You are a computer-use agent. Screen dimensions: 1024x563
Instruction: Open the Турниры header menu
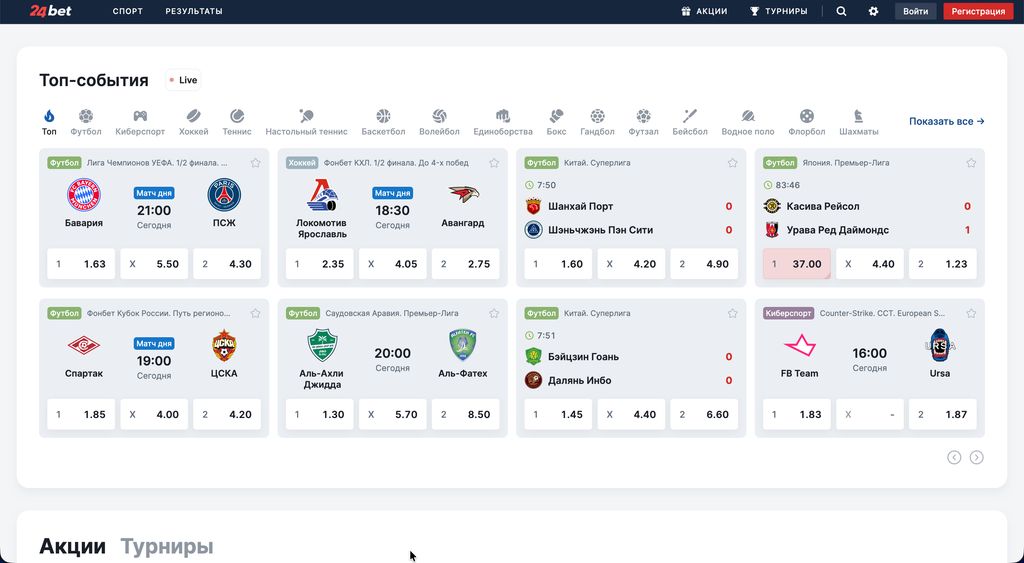coord(778,11)
